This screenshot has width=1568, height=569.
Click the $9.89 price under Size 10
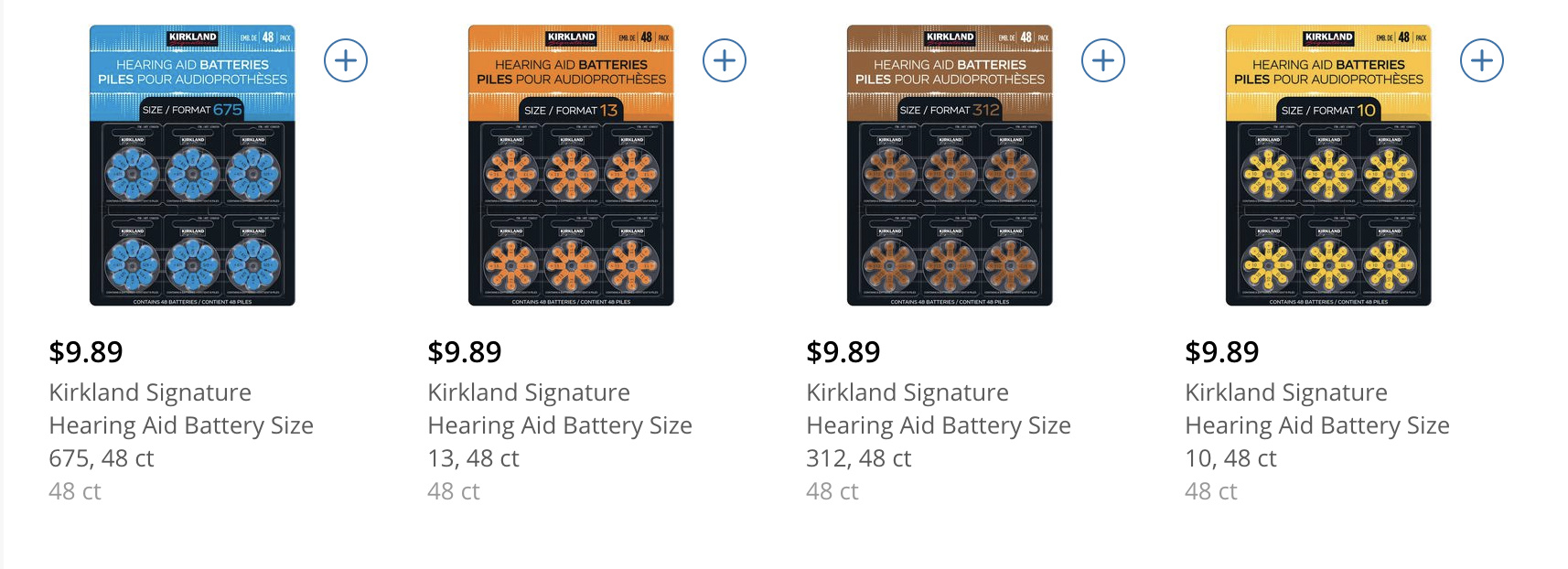(x=1221, y=351)
